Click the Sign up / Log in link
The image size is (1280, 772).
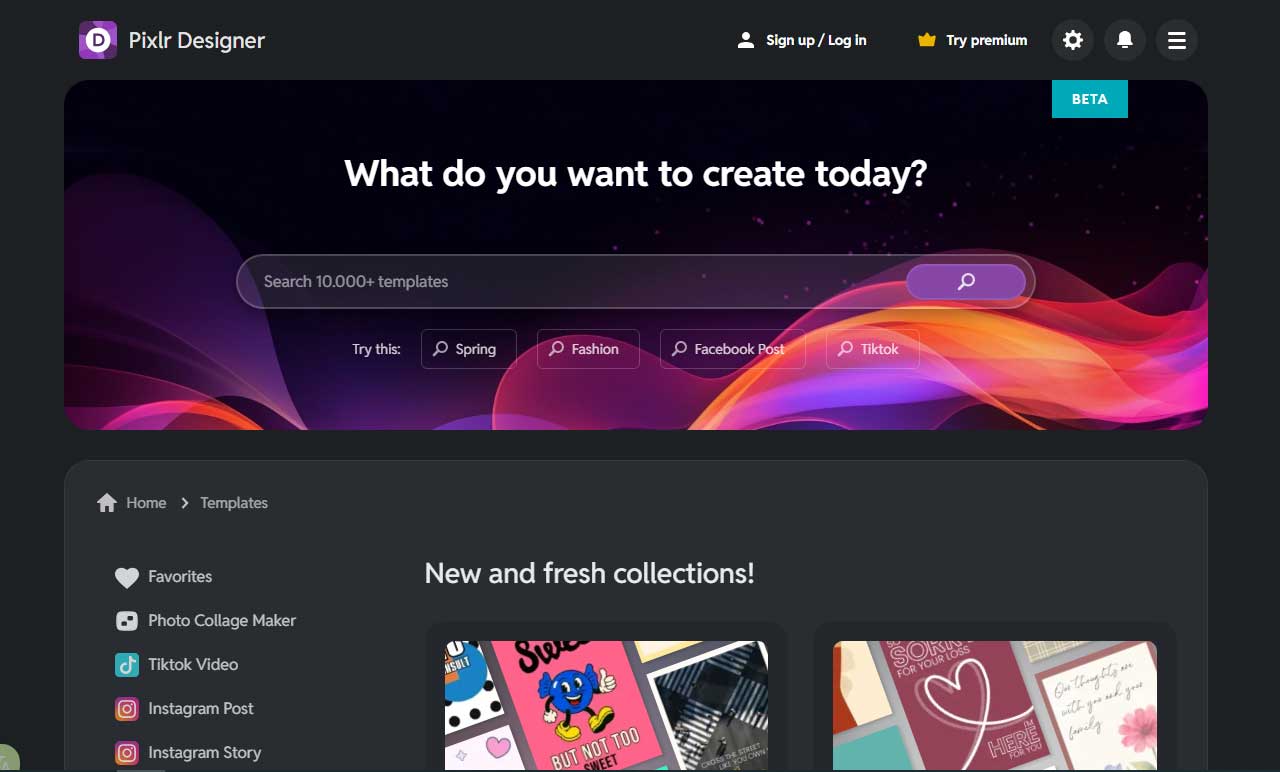[815, 40]
